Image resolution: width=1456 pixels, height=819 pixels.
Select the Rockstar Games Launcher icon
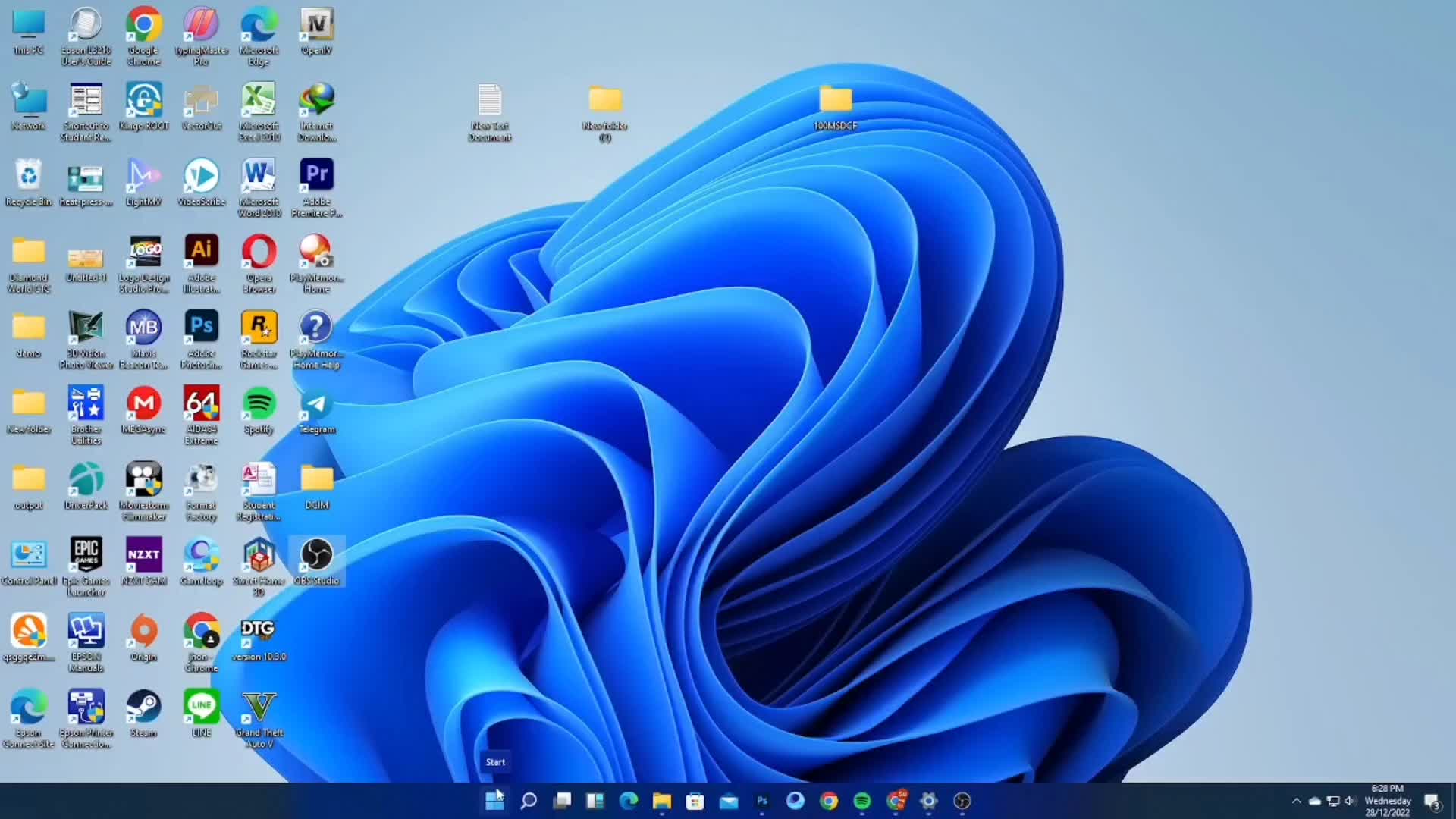coord(259,340)
